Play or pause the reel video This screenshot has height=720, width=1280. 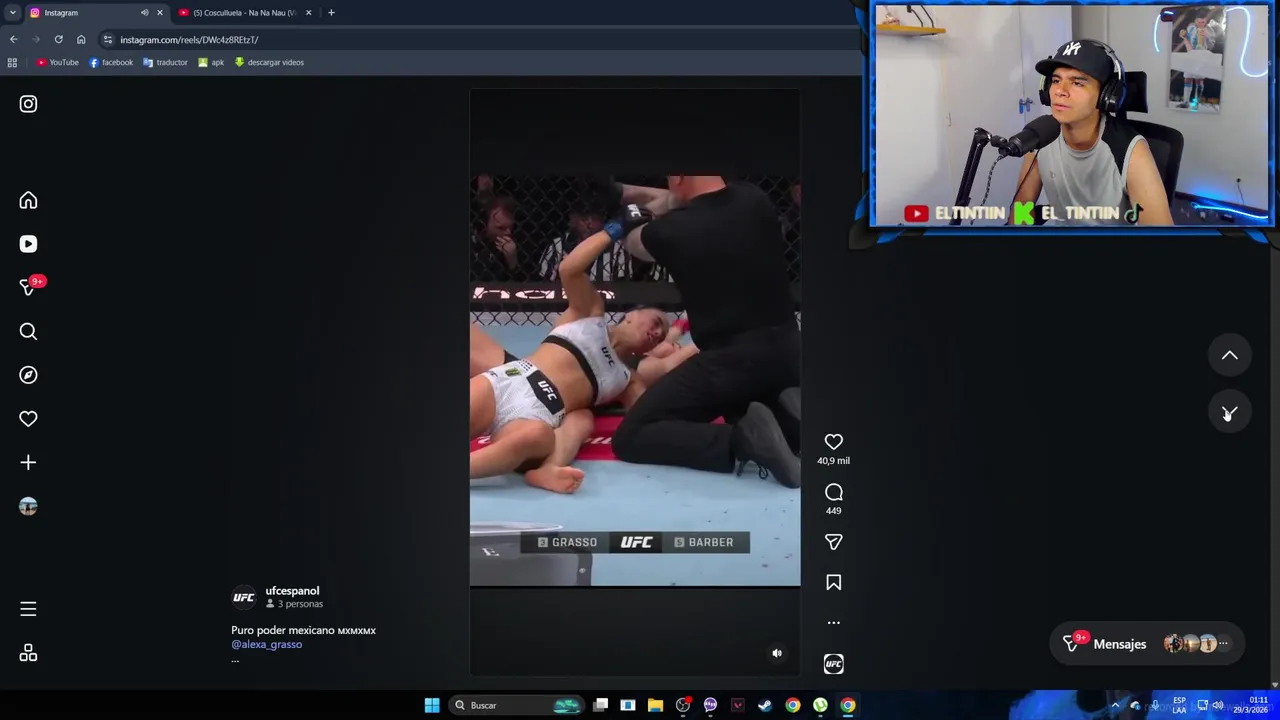pyautogui.click(x=635, y=380)
